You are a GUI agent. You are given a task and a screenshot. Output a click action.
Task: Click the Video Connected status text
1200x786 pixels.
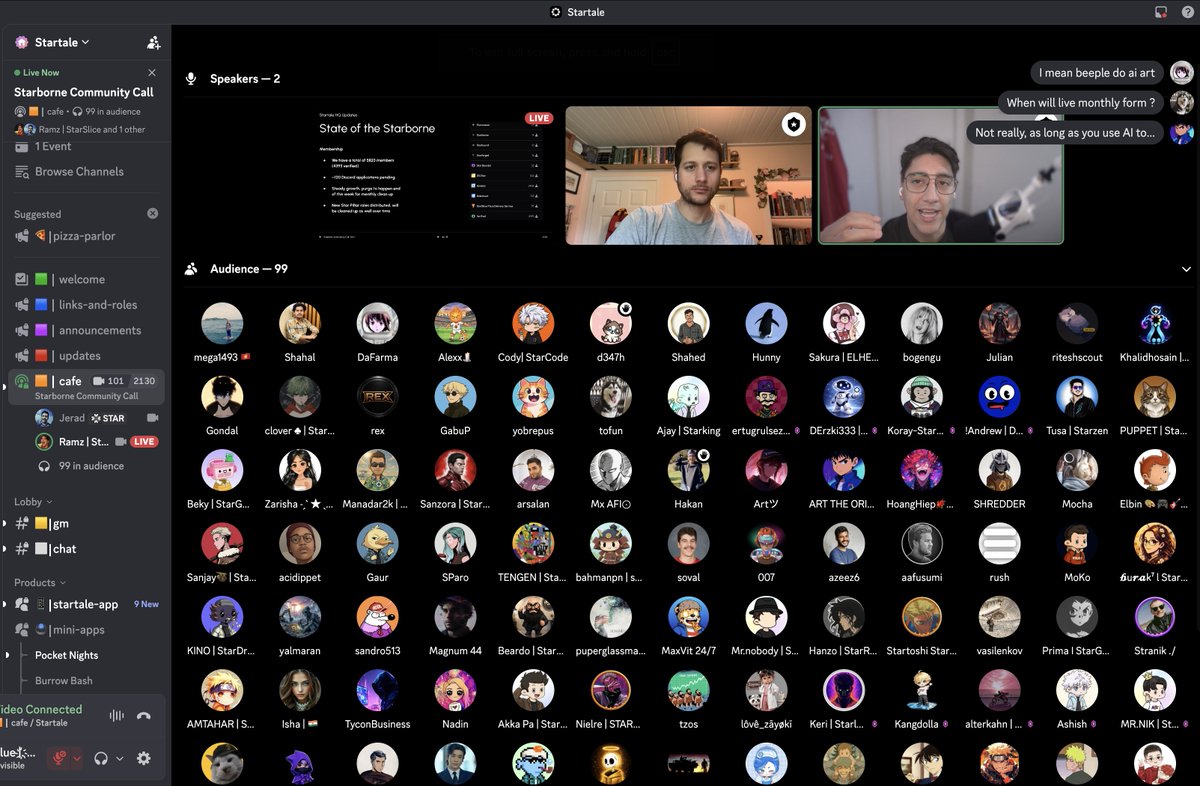coord(42,710)
